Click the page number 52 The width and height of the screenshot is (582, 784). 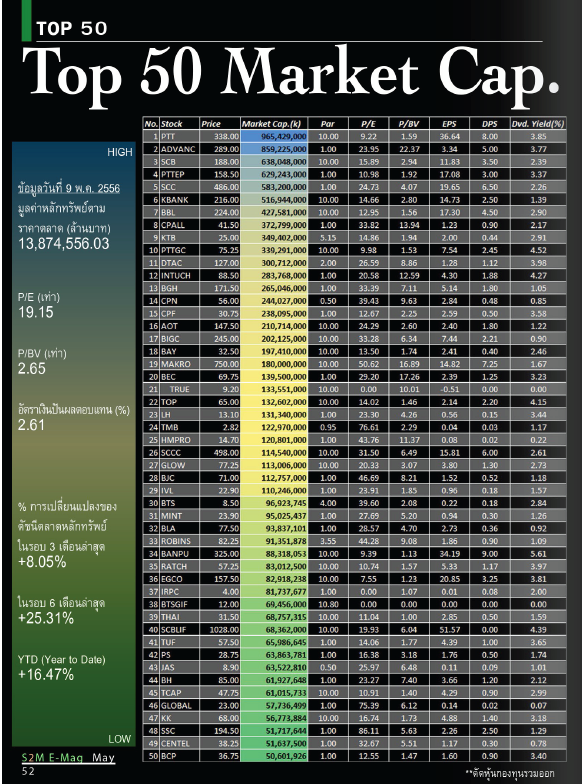tap(28, 771)
